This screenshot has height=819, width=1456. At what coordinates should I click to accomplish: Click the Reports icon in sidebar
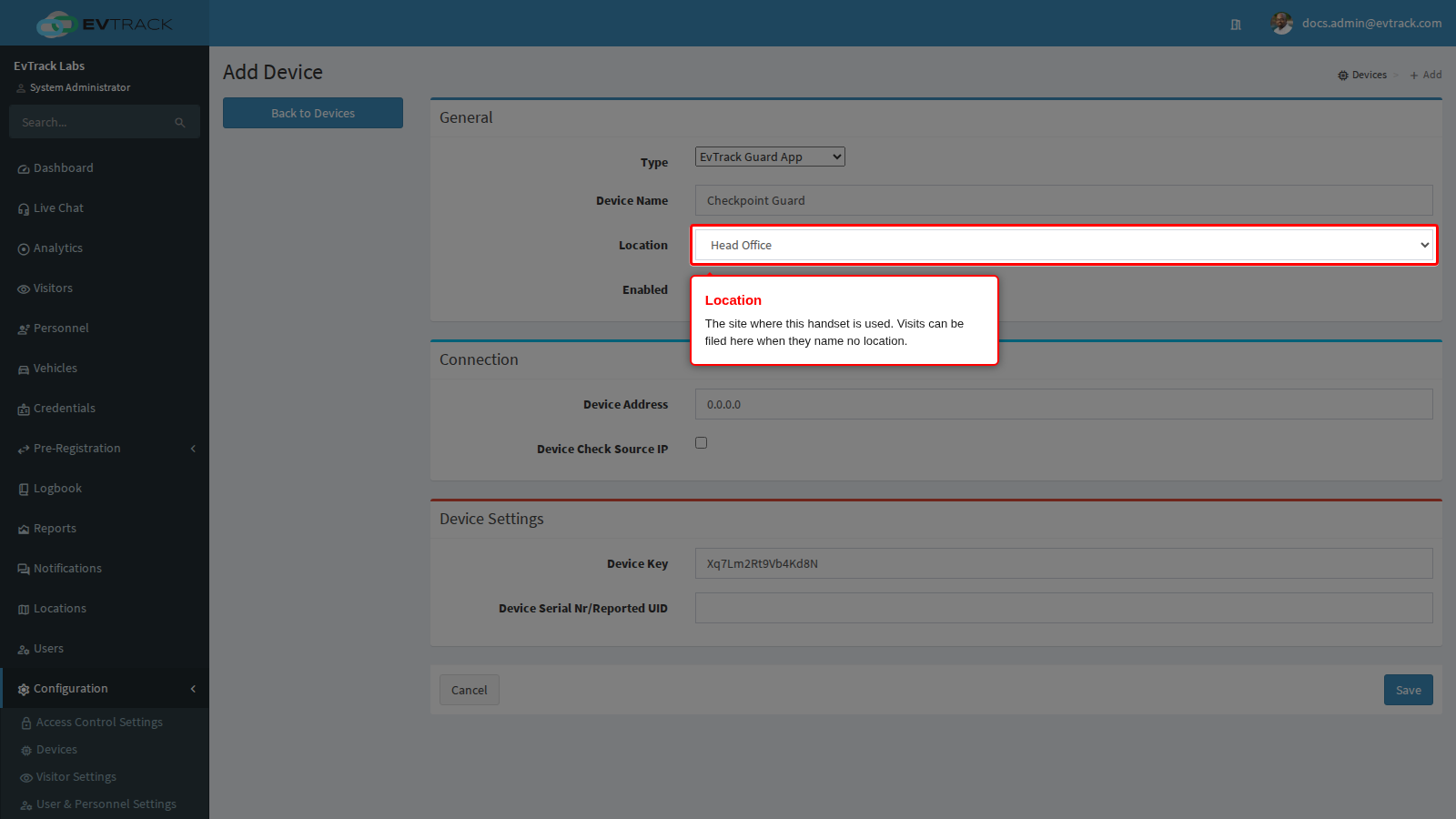[x=24, y=530]
